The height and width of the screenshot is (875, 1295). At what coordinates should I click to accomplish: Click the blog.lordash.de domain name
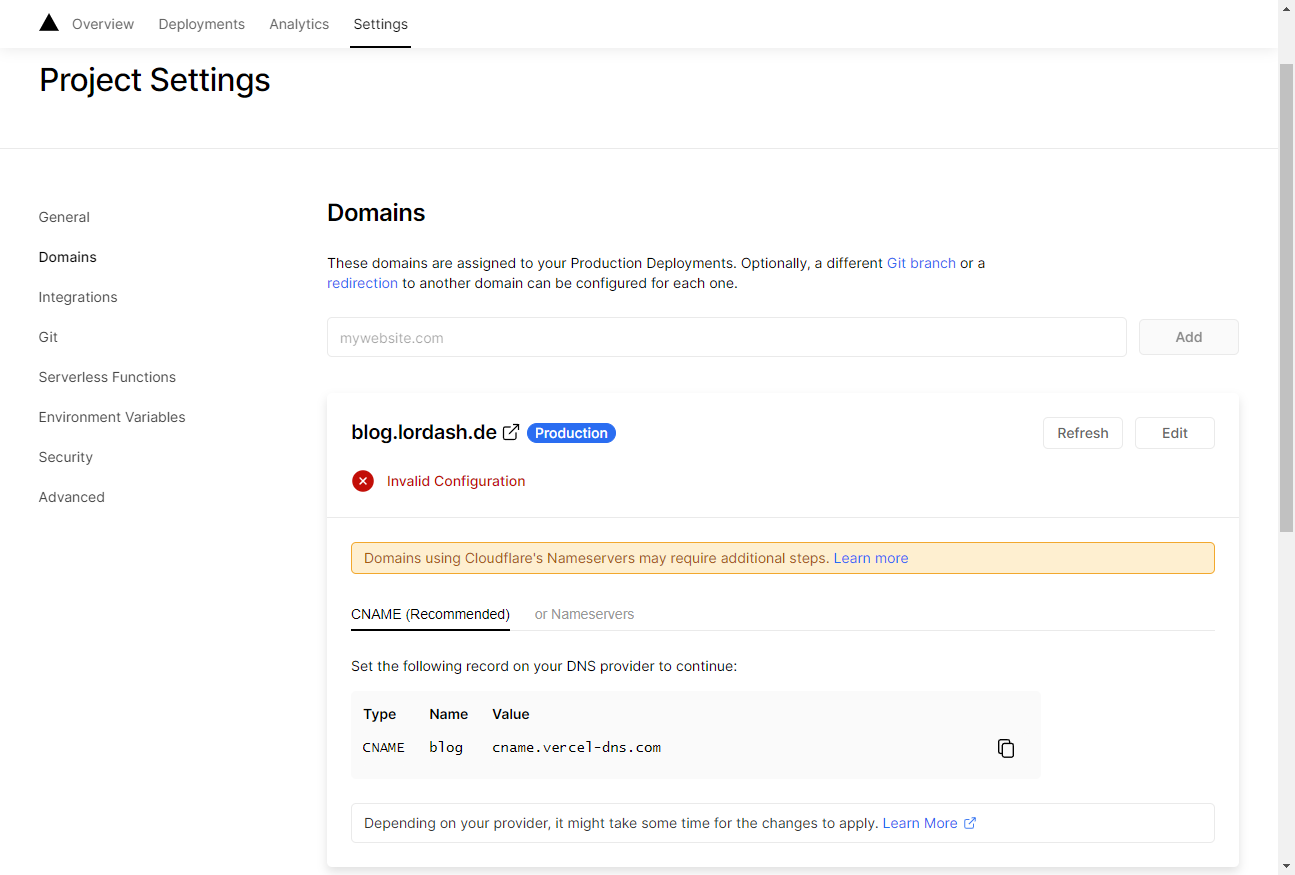point(424,432)
